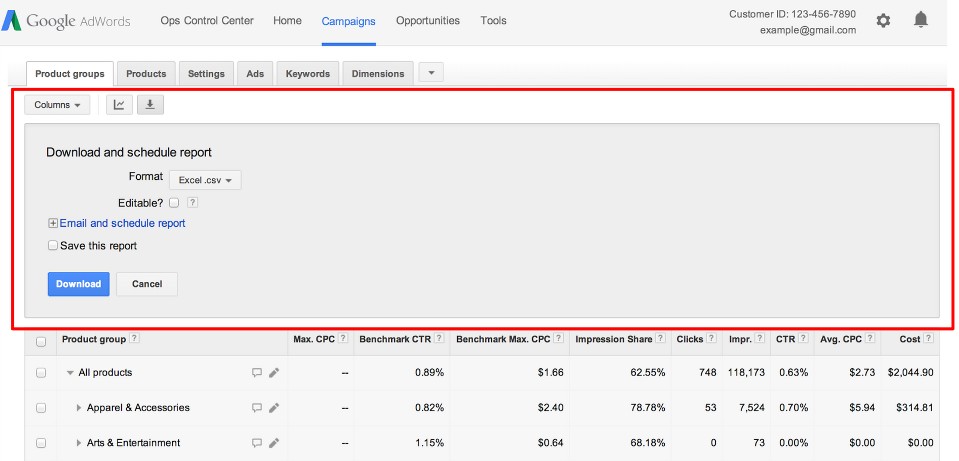Edit All products with pencil icon
This screenshot has width=959, height=461.
click(x=274, y=372)
